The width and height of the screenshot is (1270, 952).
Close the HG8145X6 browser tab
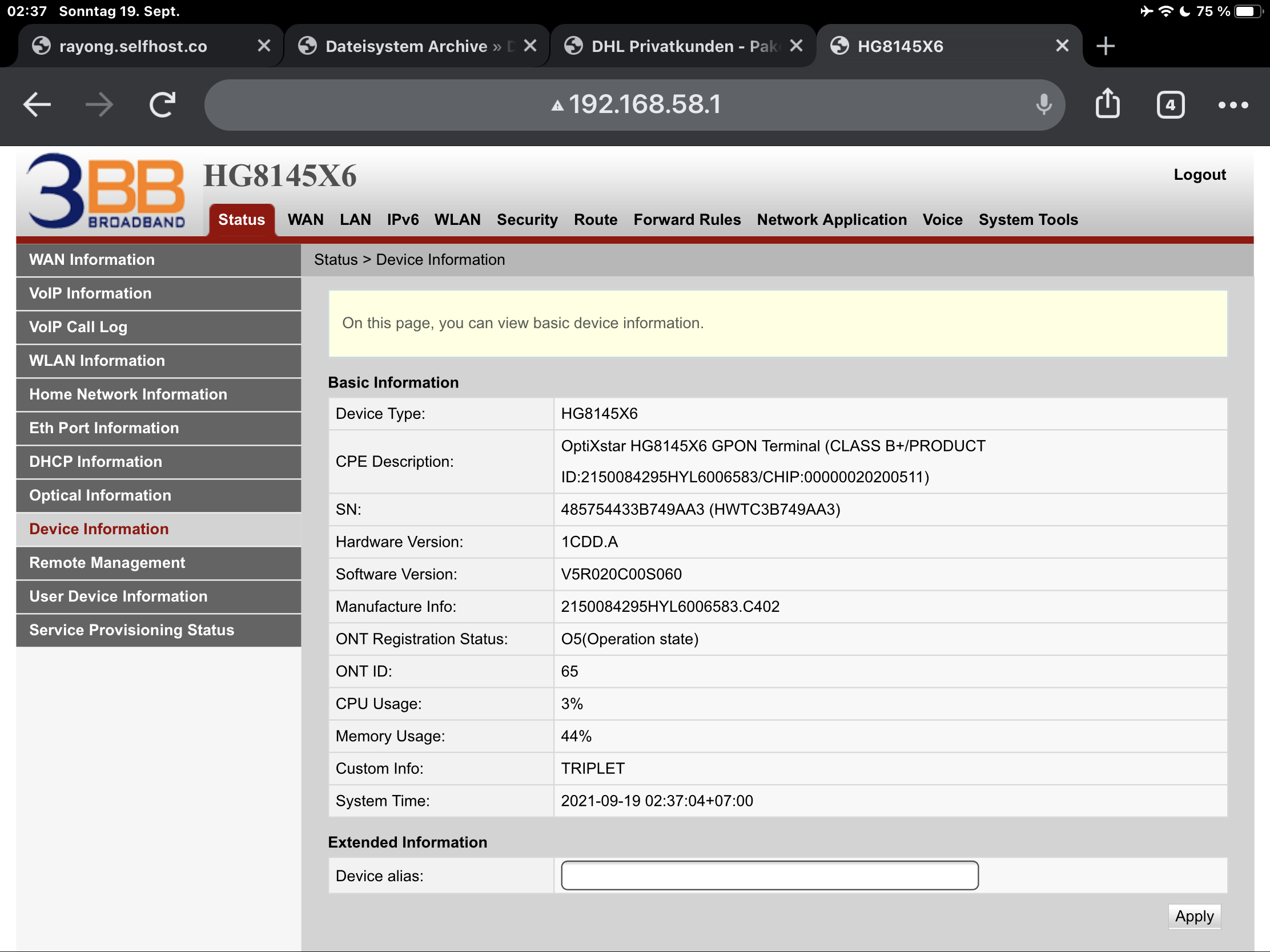click(x=1062, y=46)
